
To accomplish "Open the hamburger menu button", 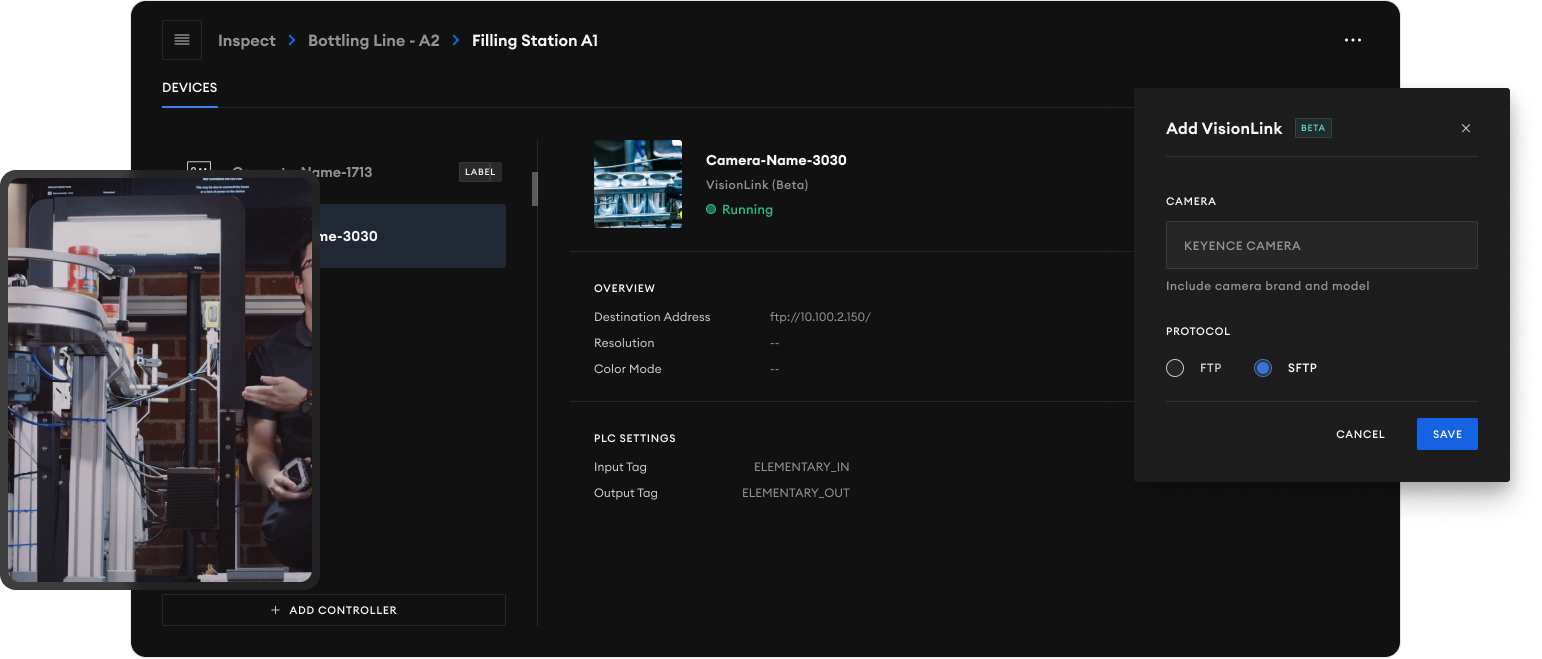I will pos(182,40).
